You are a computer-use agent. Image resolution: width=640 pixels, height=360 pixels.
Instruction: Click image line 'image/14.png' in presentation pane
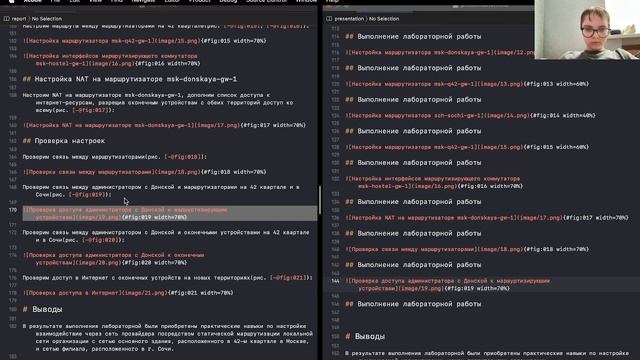[470, 116]
